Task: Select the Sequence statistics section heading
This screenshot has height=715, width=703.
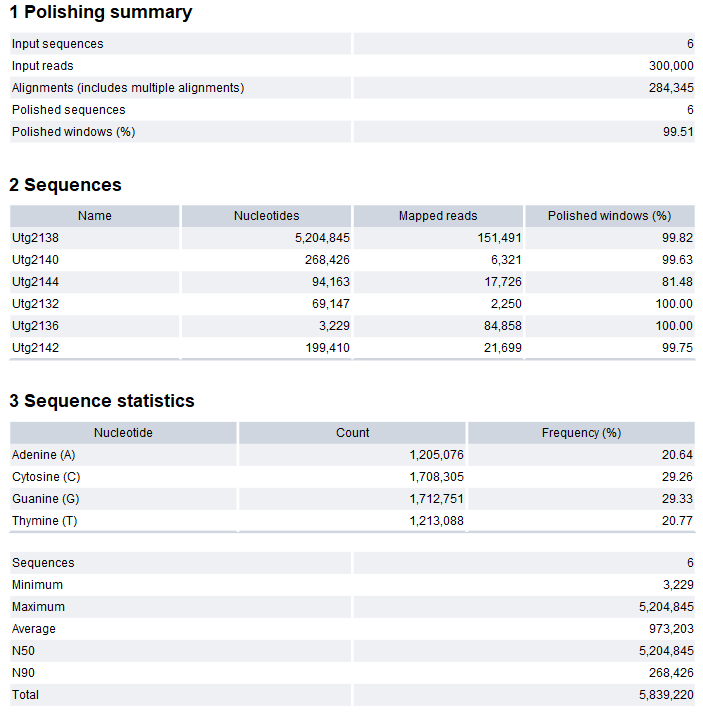Action: pyautogui.click(x=102, y=401)
